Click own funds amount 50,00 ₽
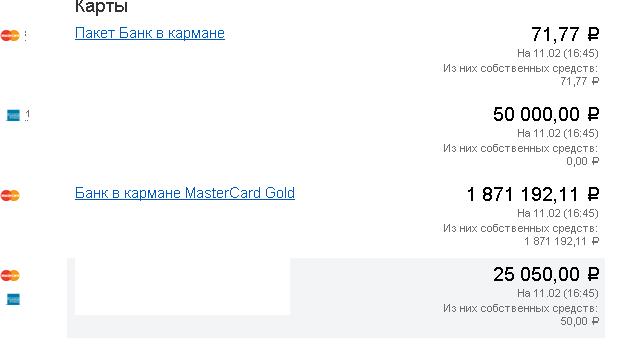 tap(580, 321)
